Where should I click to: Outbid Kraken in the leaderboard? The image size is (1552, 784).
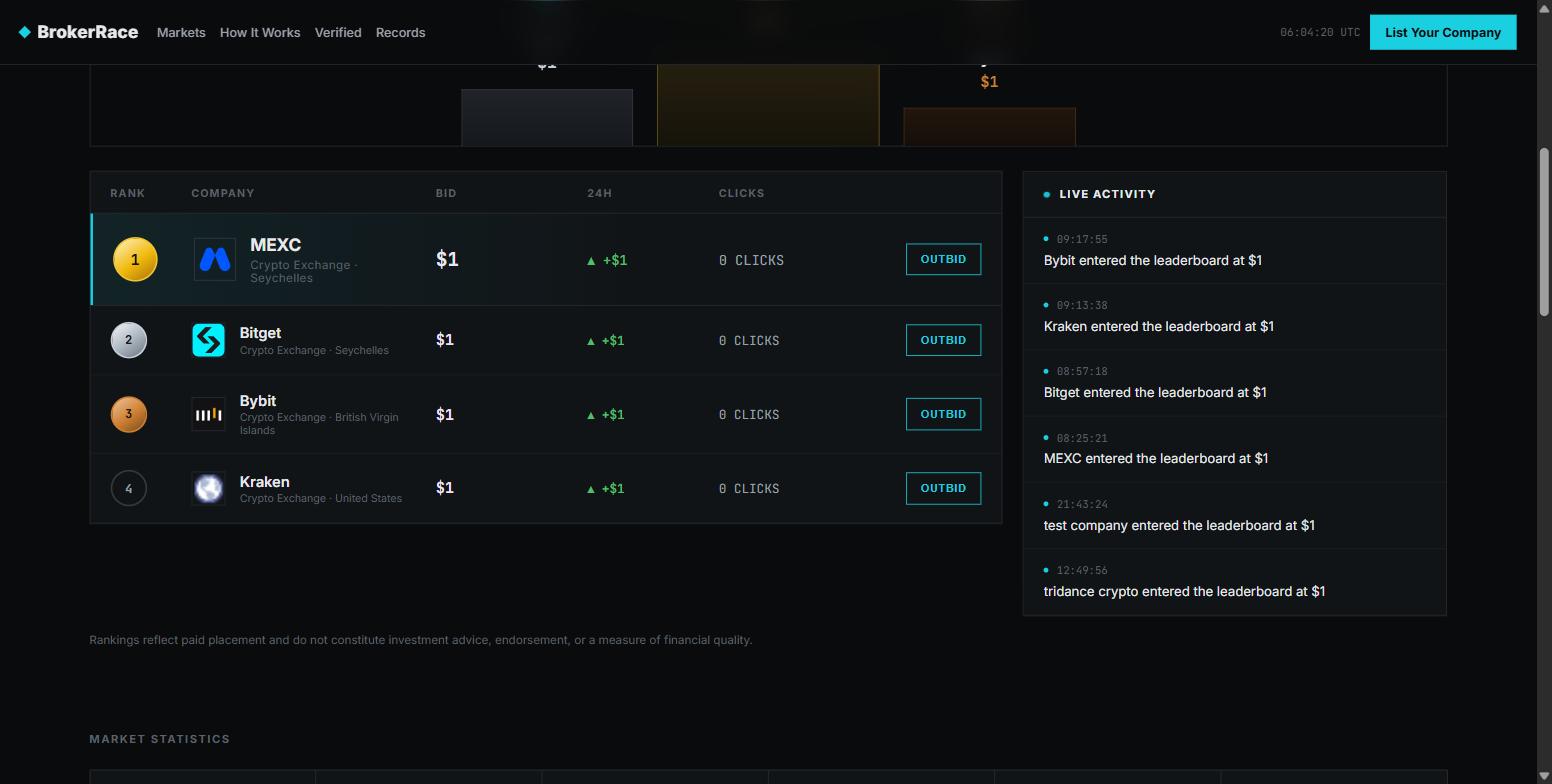(x=943, y=488)
